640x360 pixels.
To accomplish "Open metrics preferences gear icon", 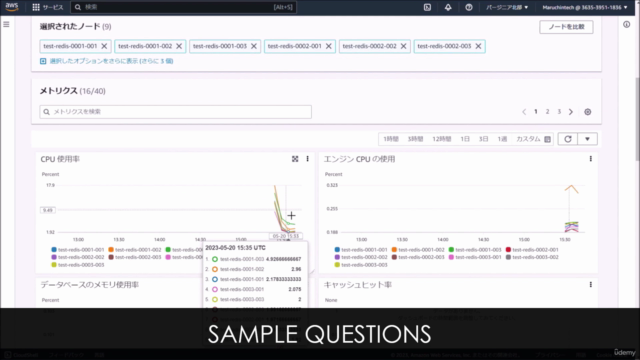I will click(x=588, y=112).
